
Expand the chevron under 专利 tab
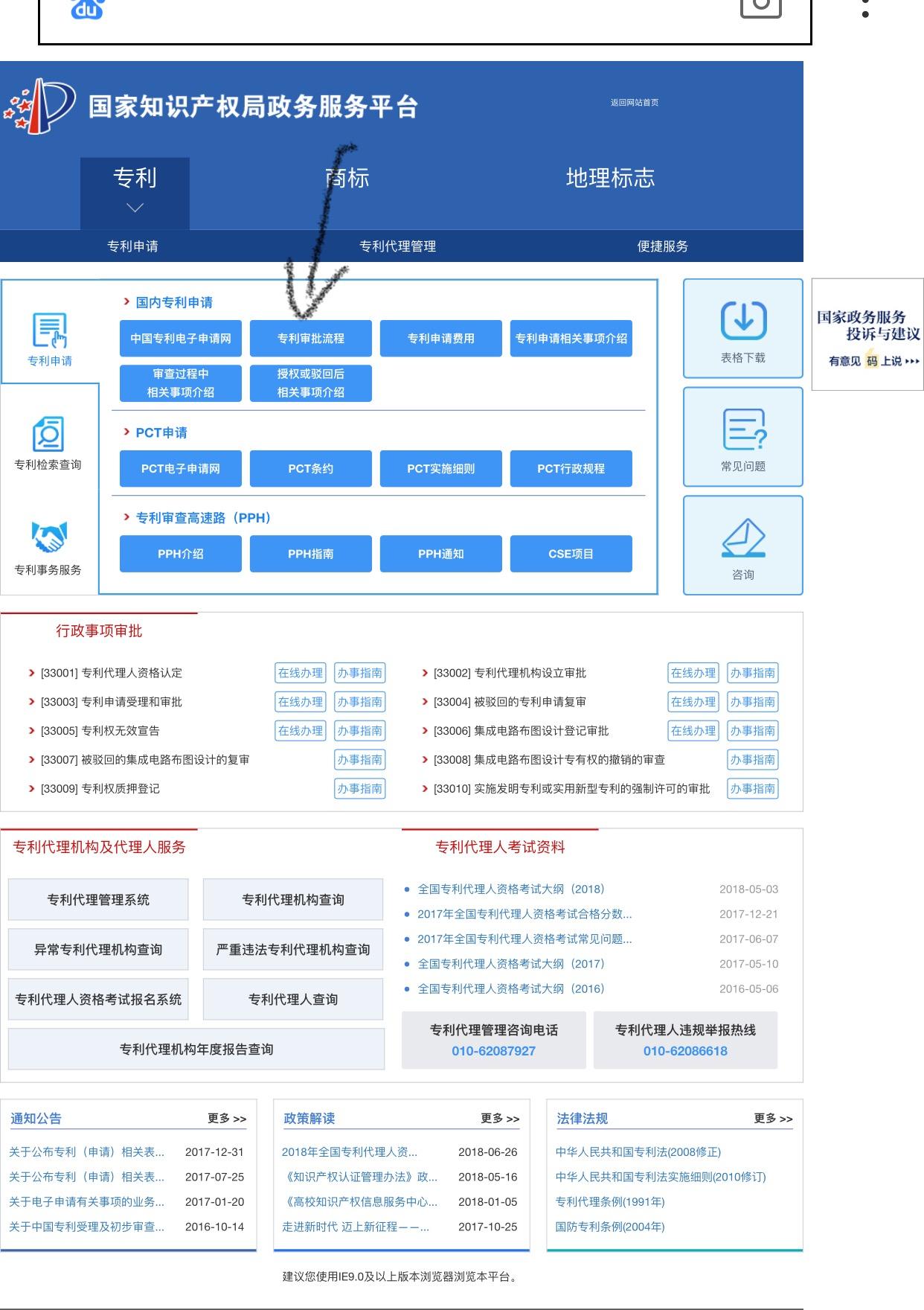135,208
